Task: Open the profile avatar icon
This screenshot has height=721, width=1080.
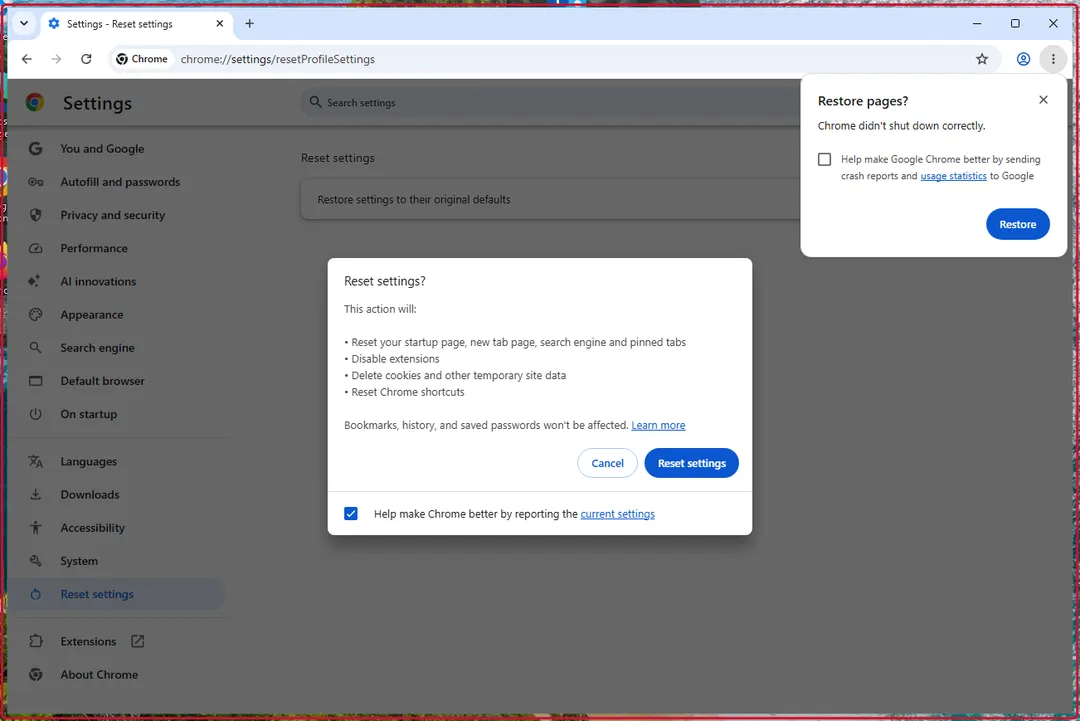Action: coord(1023,59)
